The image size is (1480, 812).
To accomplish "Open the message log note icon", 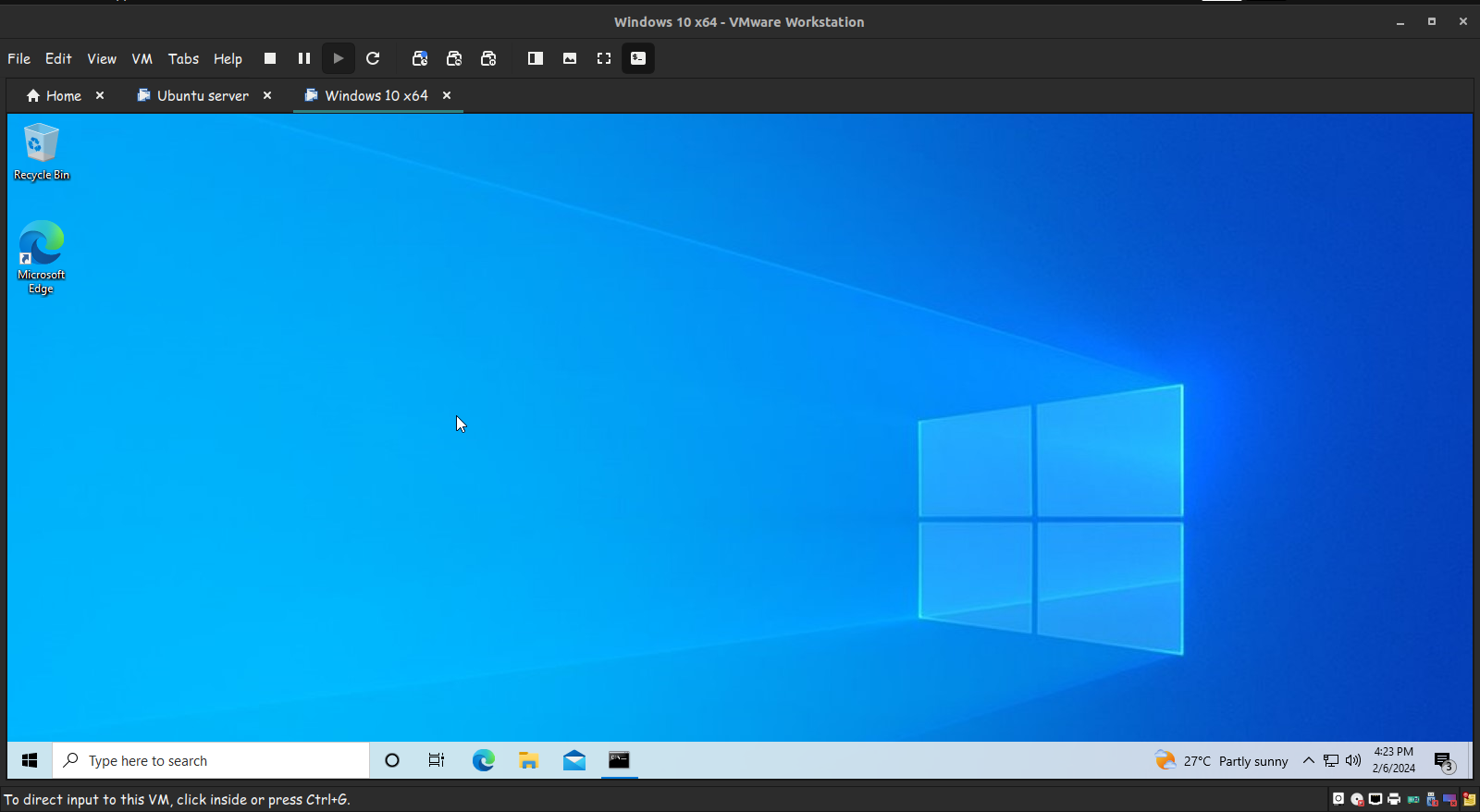I will pos(1469,799).
